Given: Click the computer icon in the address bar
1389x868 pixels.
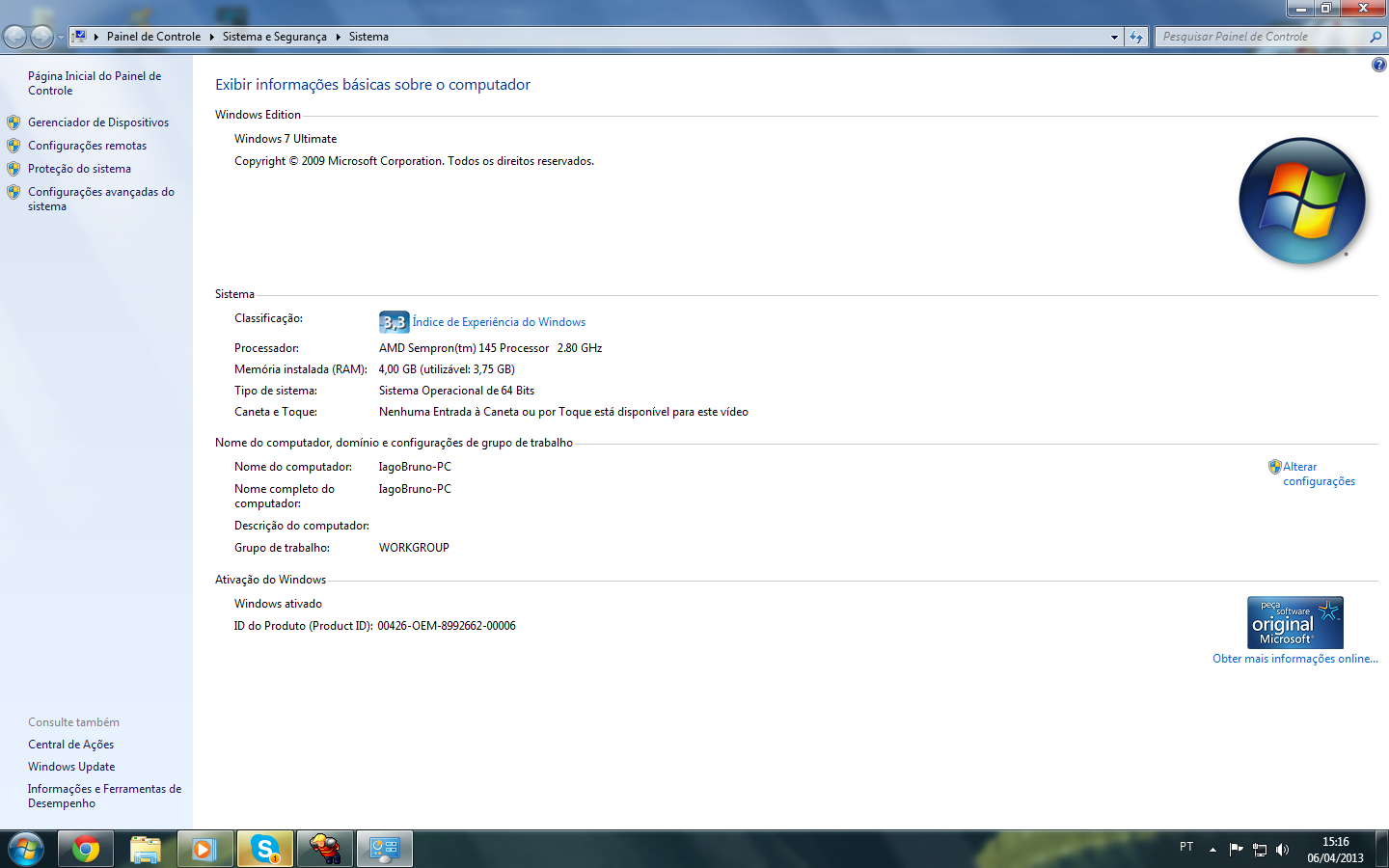Looking at the screenshot, I should click(x=80, y=37).
